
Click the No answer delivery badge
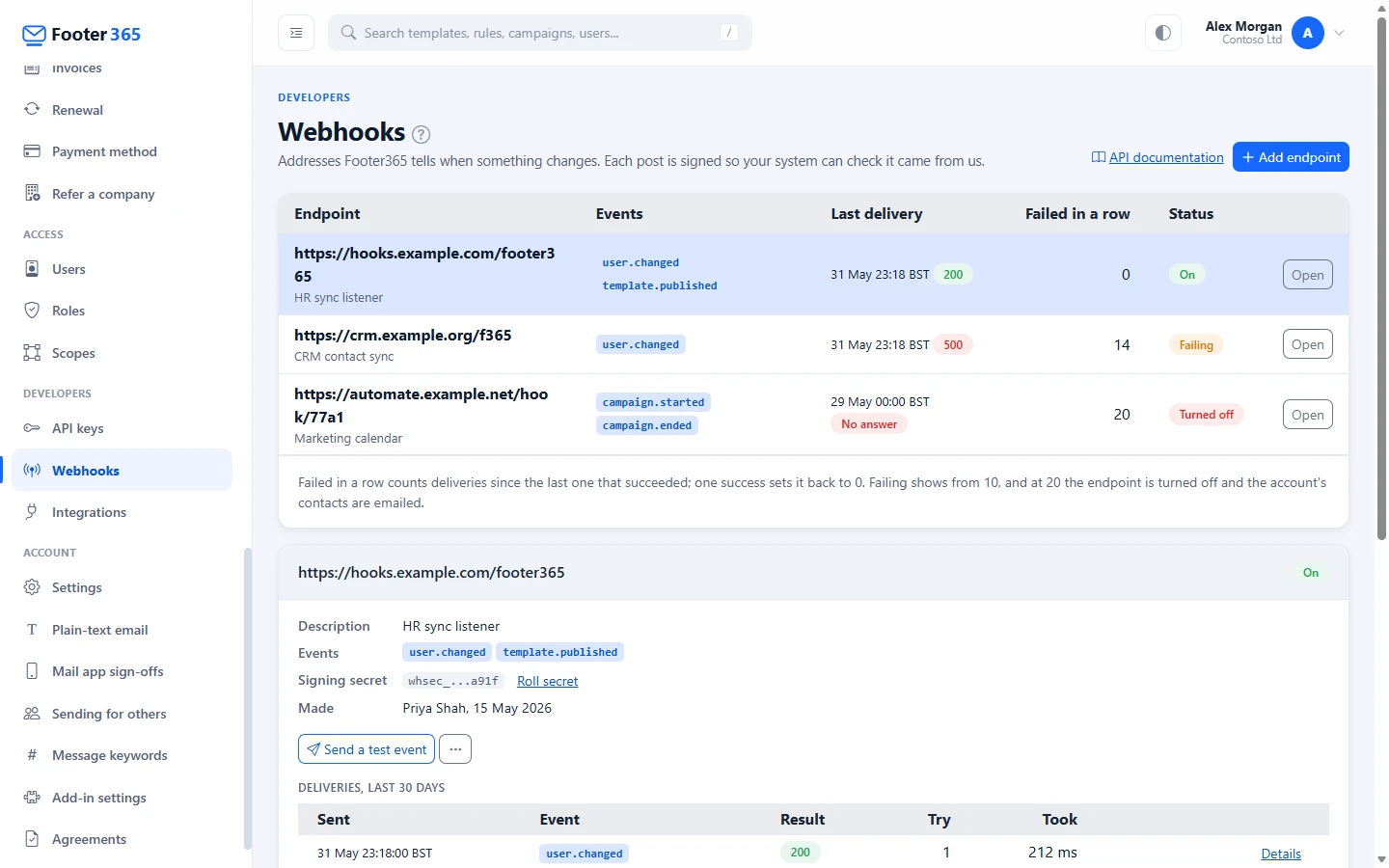[x=868, y=424]
